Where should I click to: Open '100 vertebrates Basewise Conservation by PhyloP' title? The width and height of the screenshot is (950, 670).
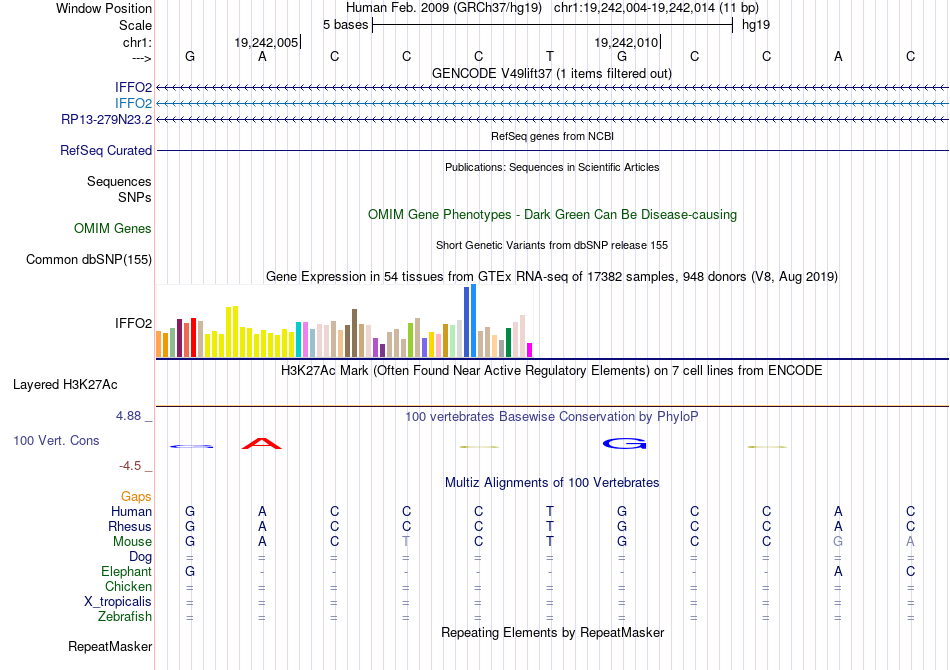(551, 417)
